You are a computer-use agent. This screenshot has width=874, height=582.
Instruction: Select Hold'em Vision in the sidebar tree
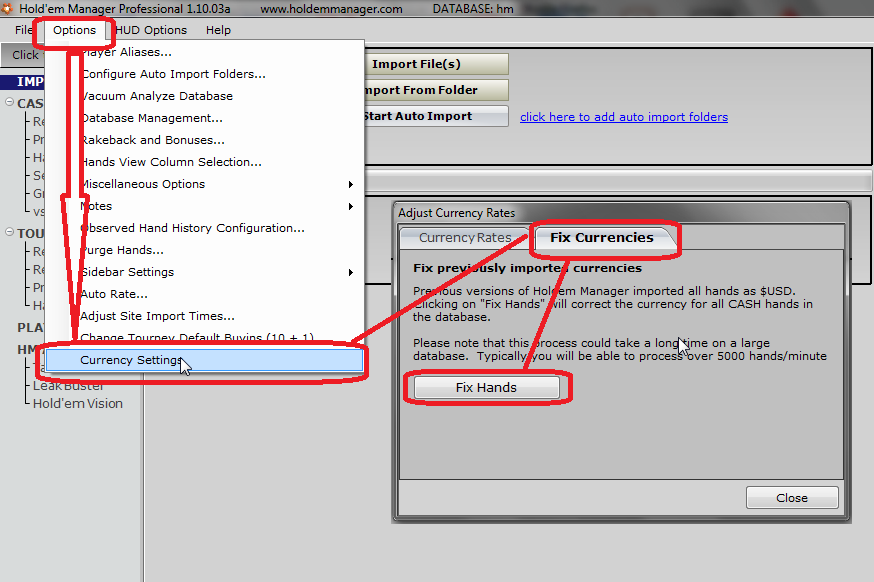(77, 404)
